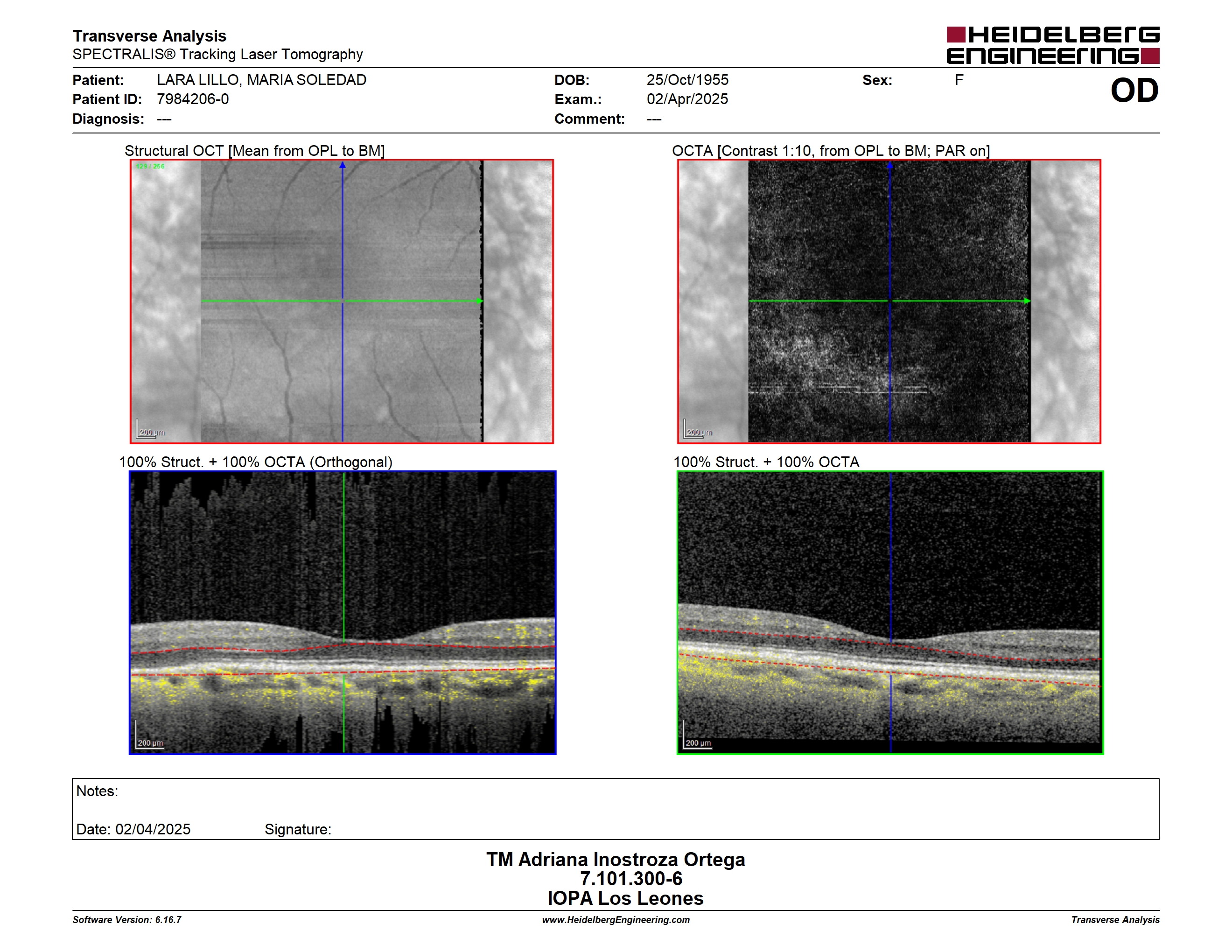Screen dimensions: 1232x952
Task: Click the Heidelberg Engineering logo
Action: pyautogui.click(x=1053, y=45)
